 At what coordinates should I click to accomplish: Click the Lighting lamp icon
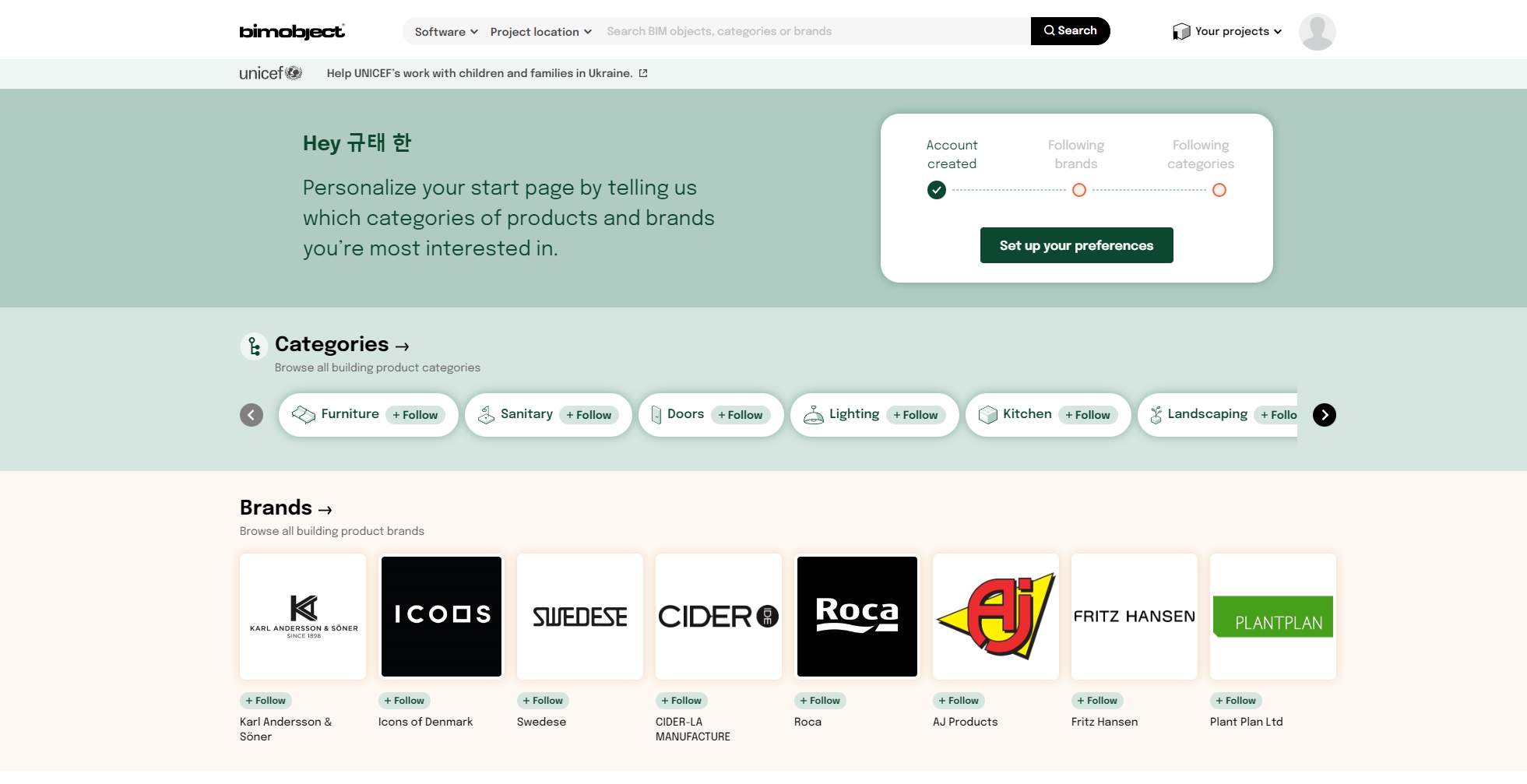click(813, 415)
